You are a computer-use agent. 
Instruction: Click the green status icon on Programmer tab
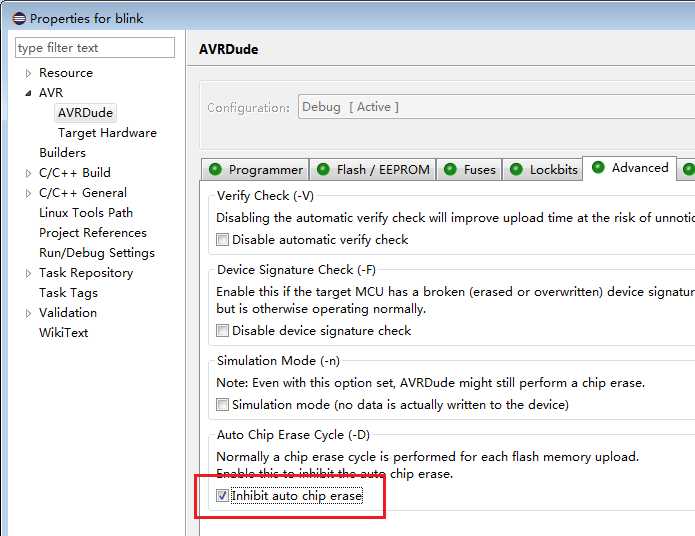click(x=215, y=169)
